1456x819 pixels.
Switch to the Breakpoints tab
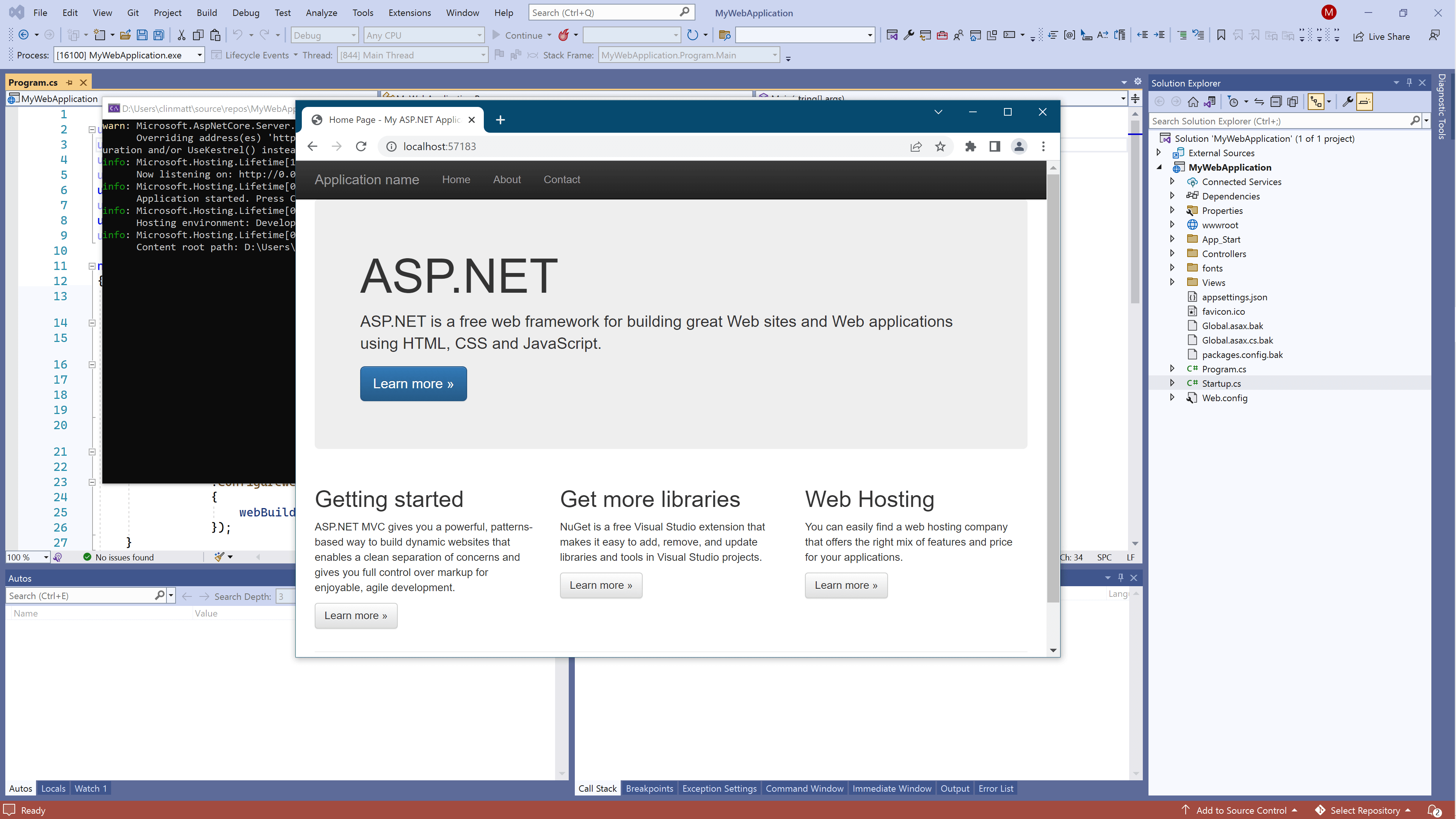(x=650, y=789)
